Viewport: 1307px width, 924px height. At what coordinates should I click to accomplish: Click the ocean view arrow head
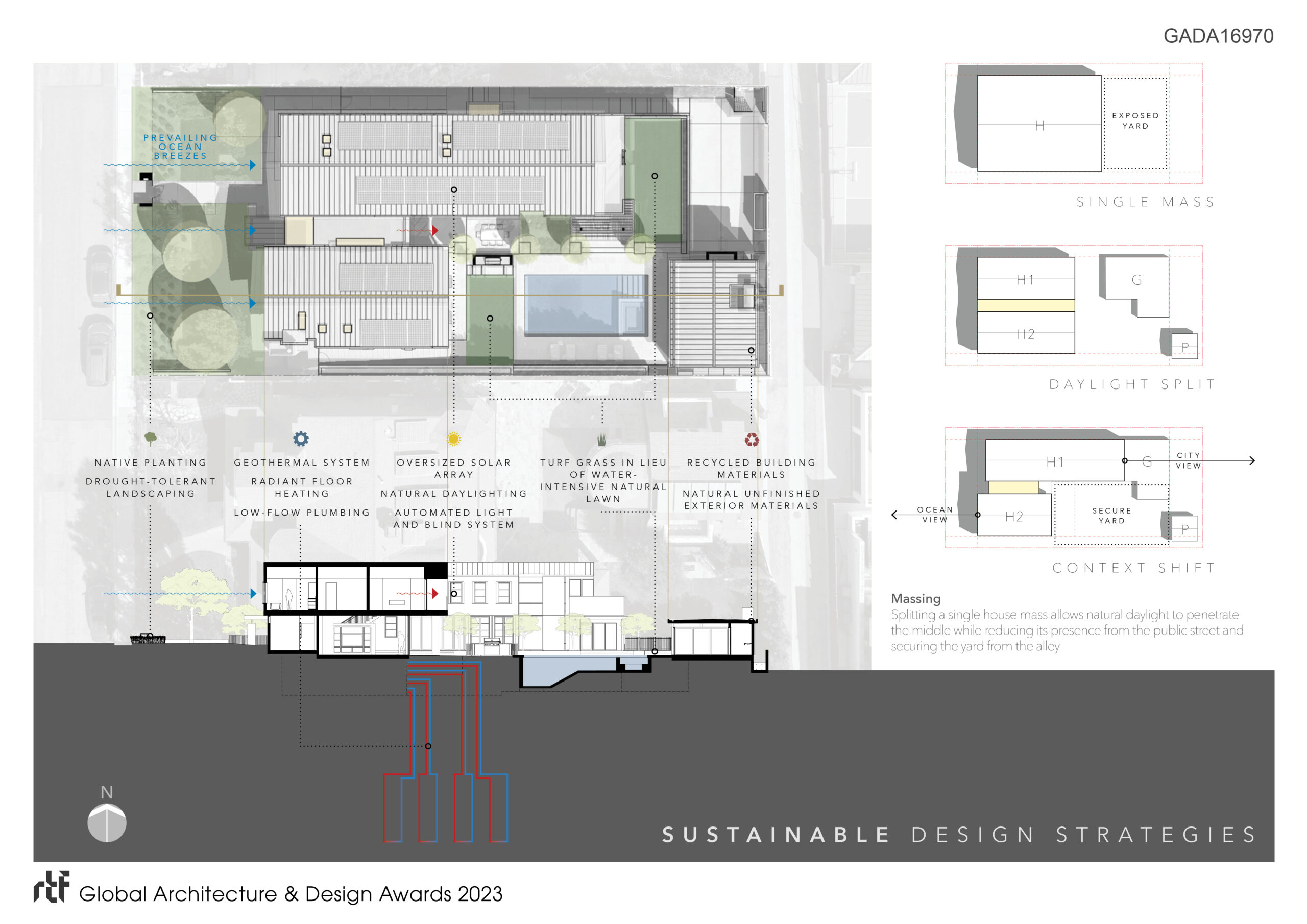point(894,515)
